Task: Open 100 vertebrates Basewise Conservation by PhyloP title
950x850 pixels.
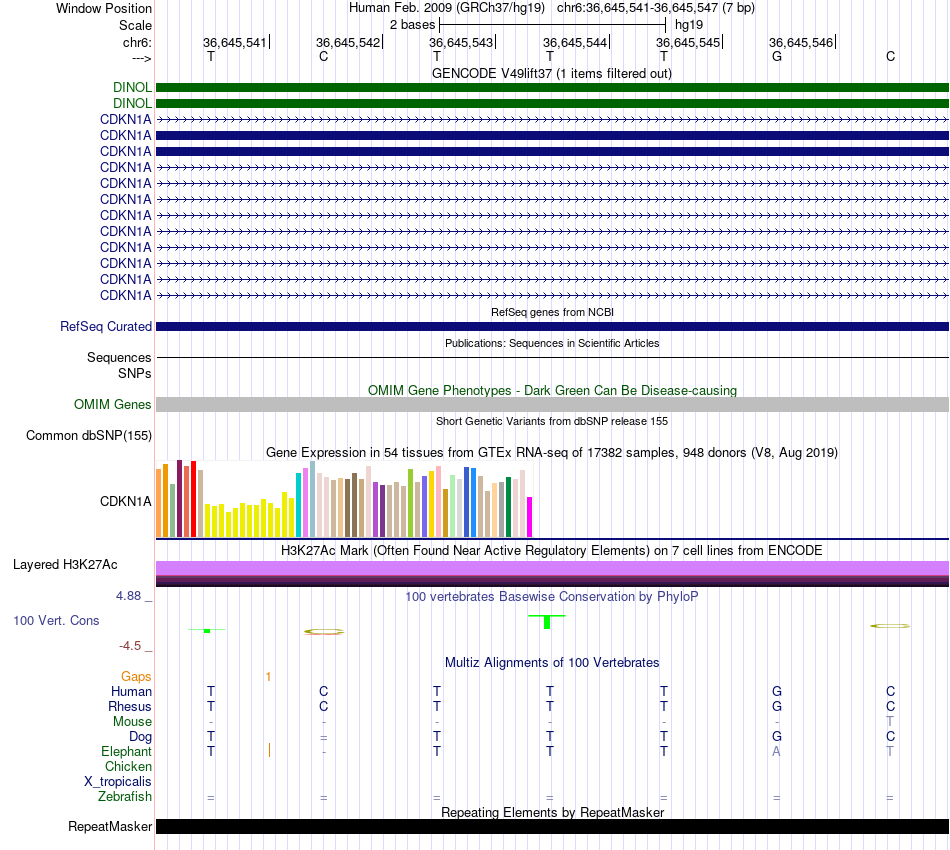Action: pos(552,596)
